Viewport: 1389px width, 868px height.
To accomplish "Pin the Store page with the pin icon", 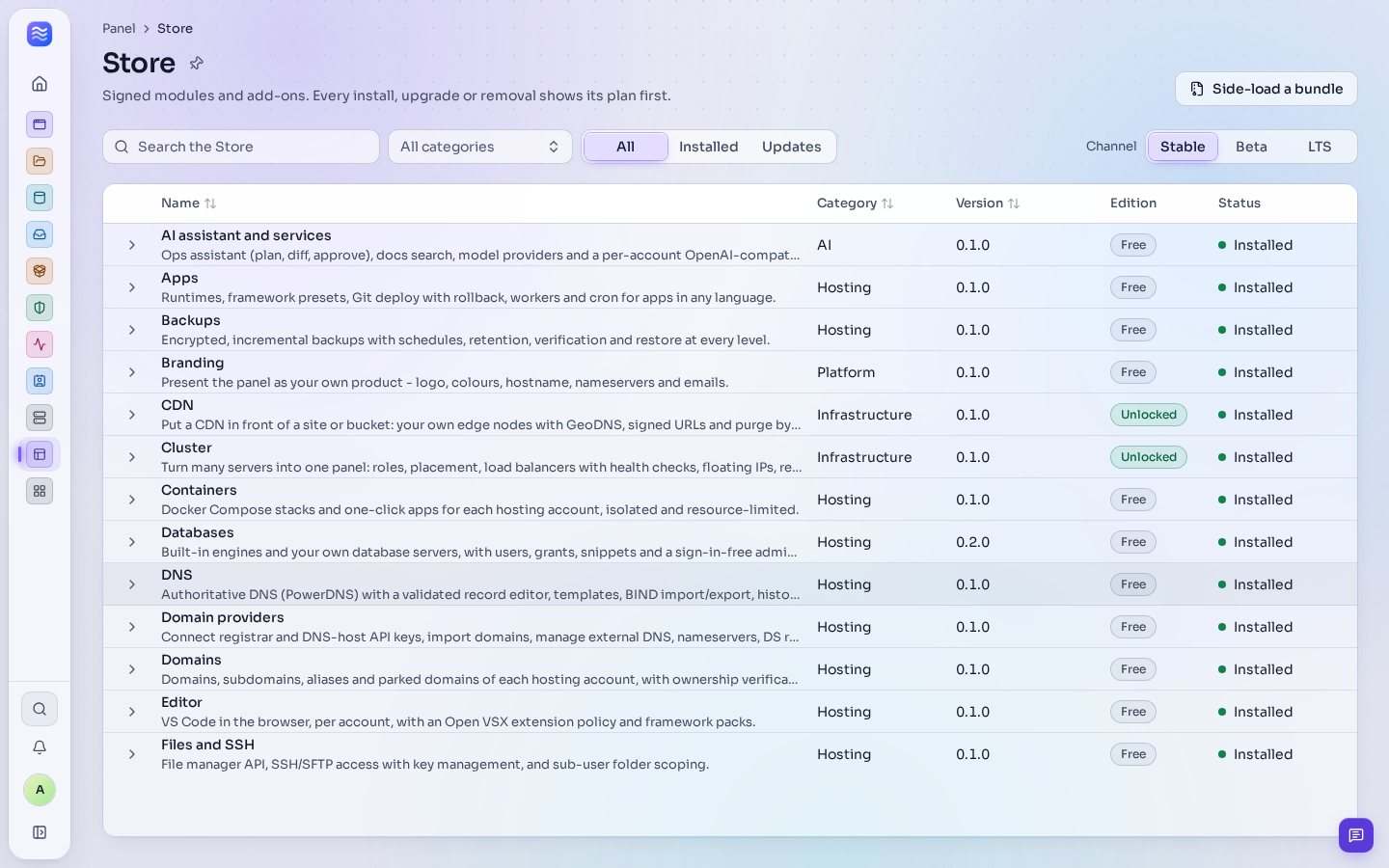I will 197,63.
